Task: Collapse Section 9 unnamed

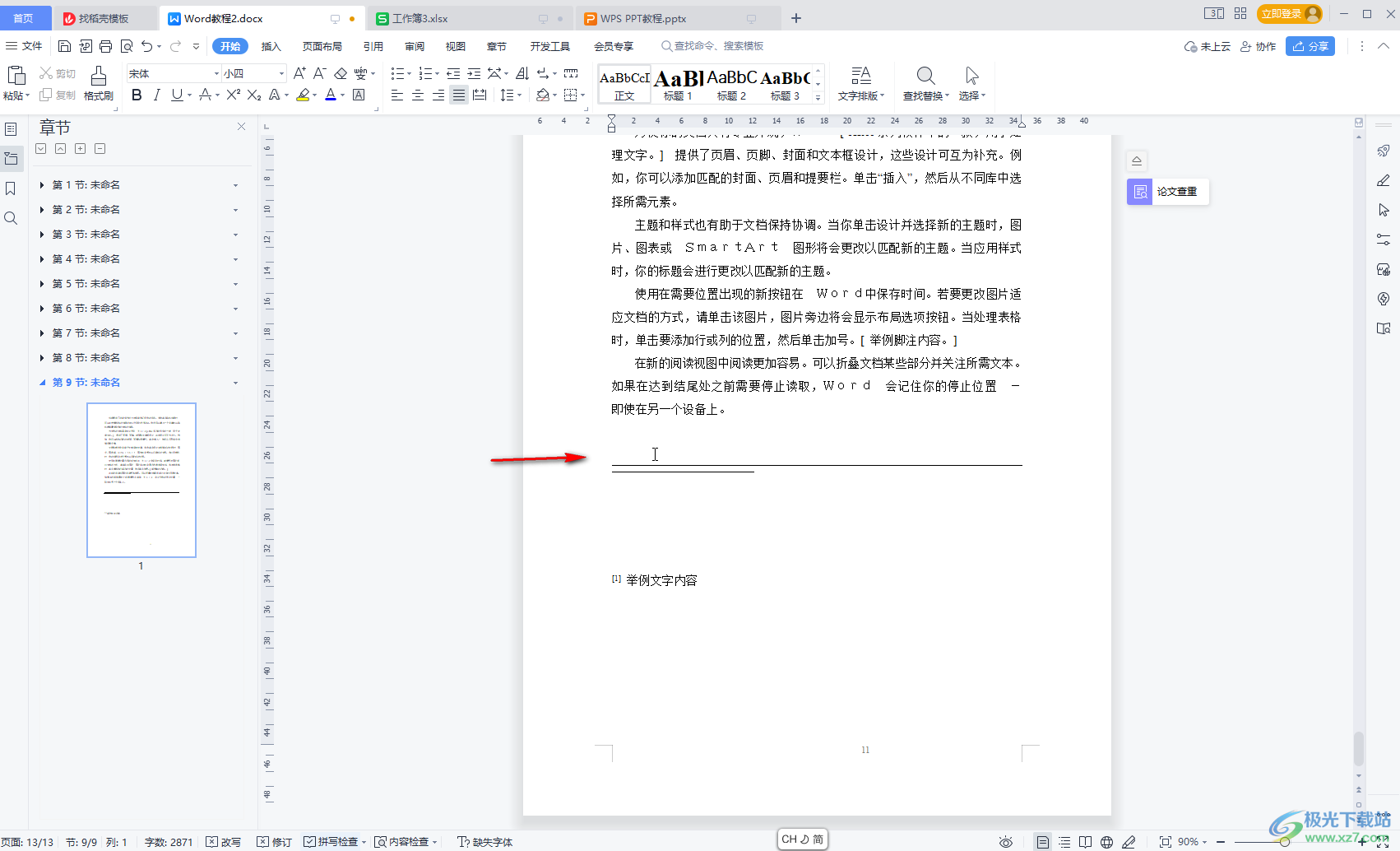Action: pyautogui.click(x=42, y=383)
